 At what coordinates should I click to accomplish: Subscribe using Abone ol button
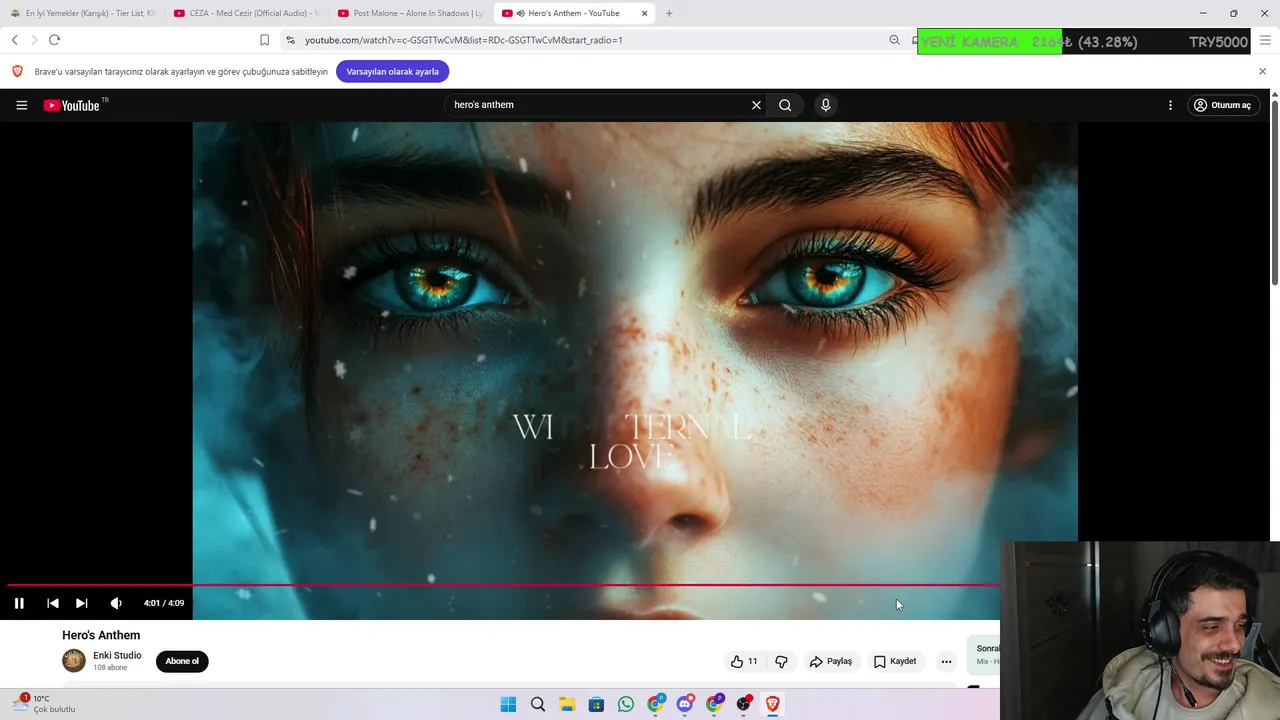tap(182, 661)
